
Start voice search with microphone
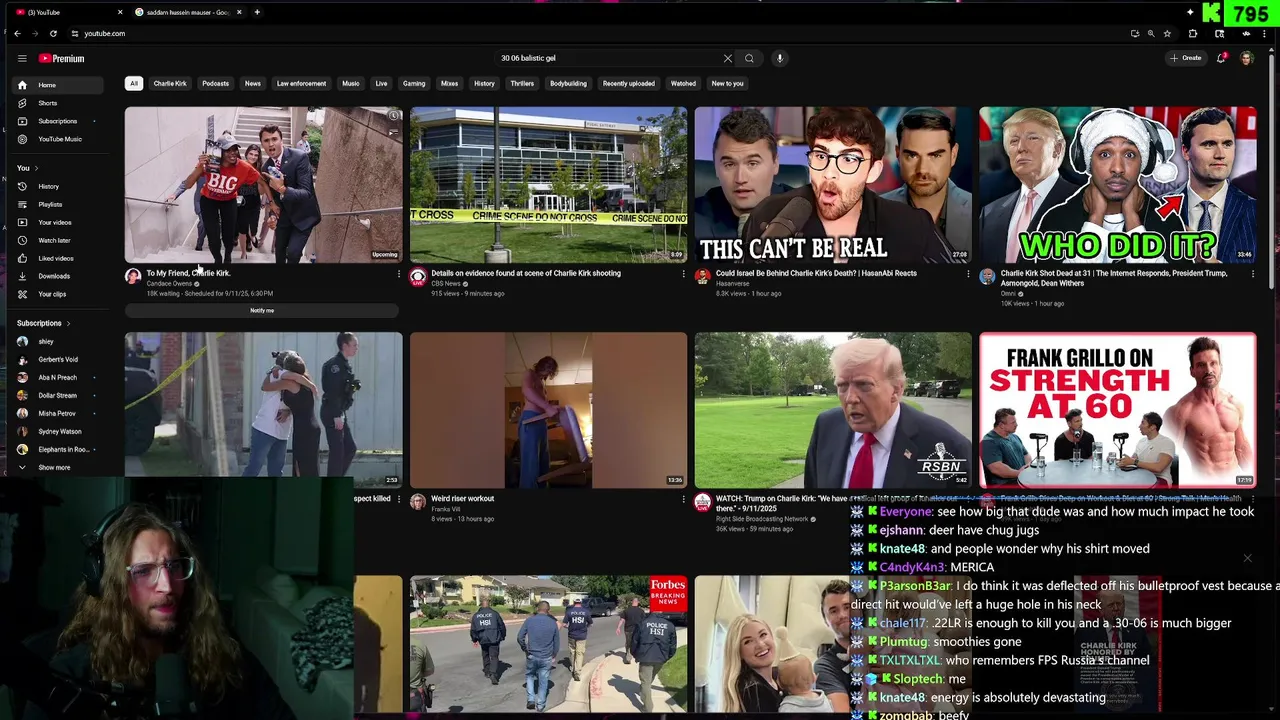point(780,58)
